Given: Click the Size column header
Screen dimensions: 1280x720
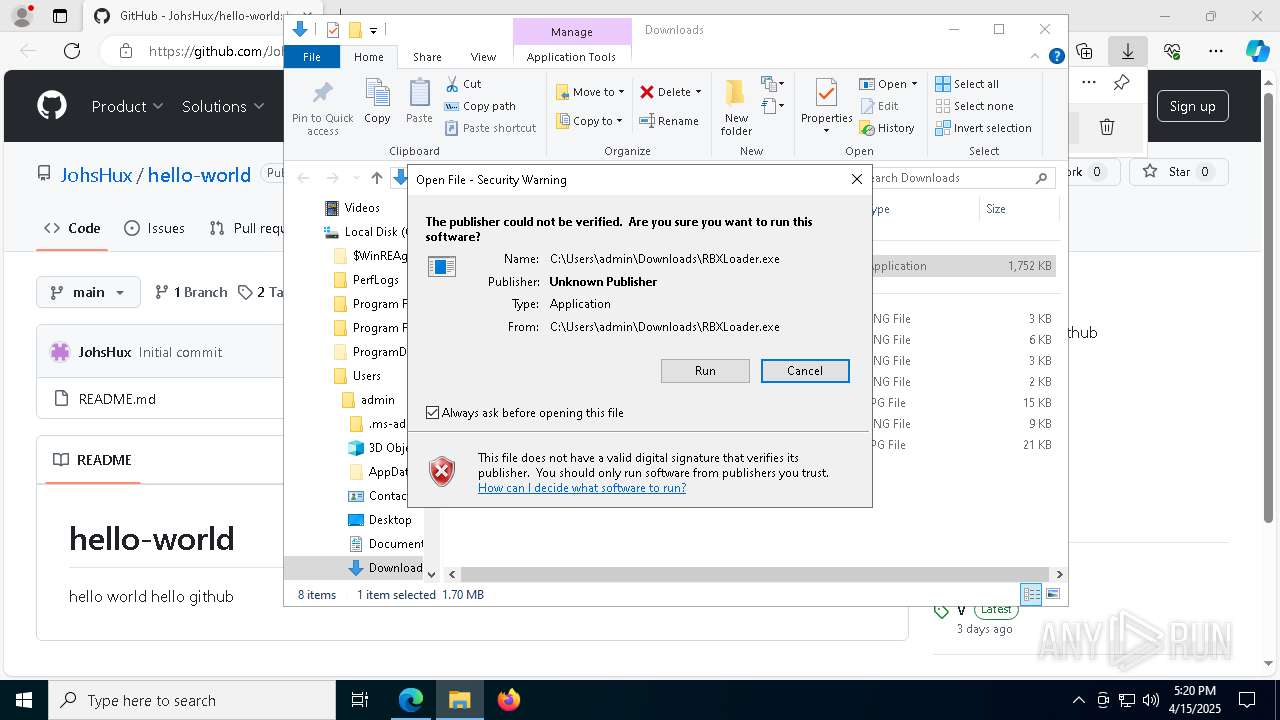Looking at the screenshot, I should (x=1019, y=209).
